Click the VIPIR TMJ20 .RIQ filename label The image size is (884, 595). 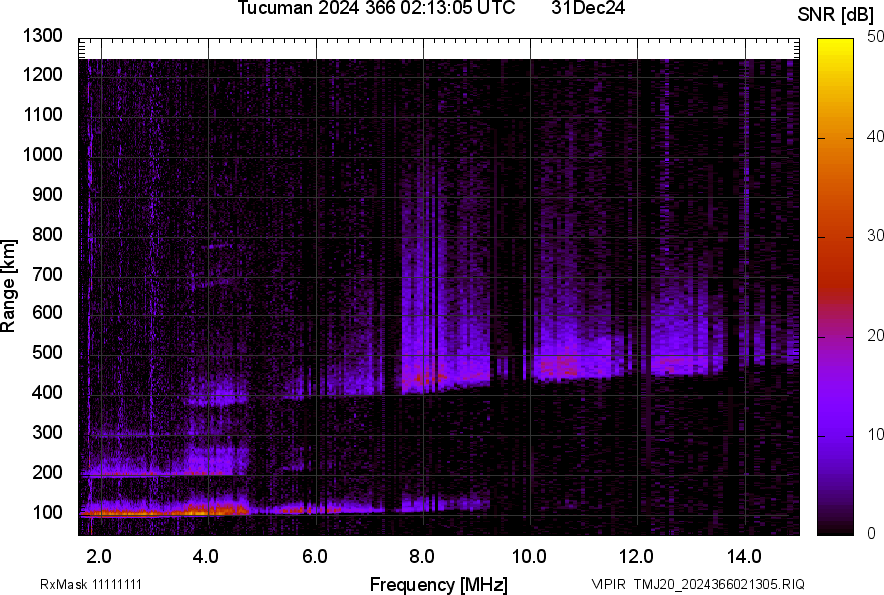pyautogui.click(x=697, y=584)
